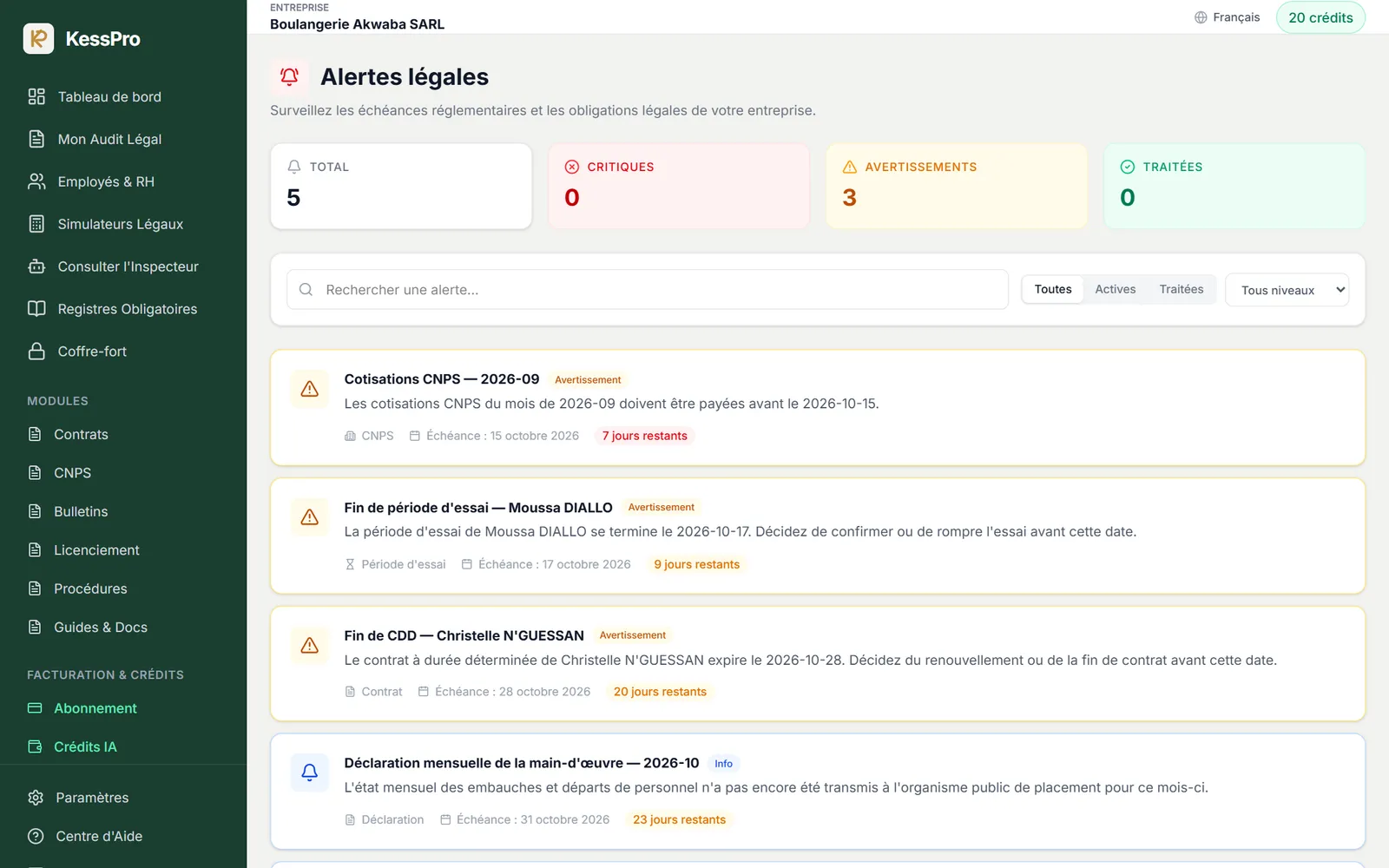This screenshot has height=868, width=1389.
Task: Select the Toutes filter tab
Action: pos(1053,289)
